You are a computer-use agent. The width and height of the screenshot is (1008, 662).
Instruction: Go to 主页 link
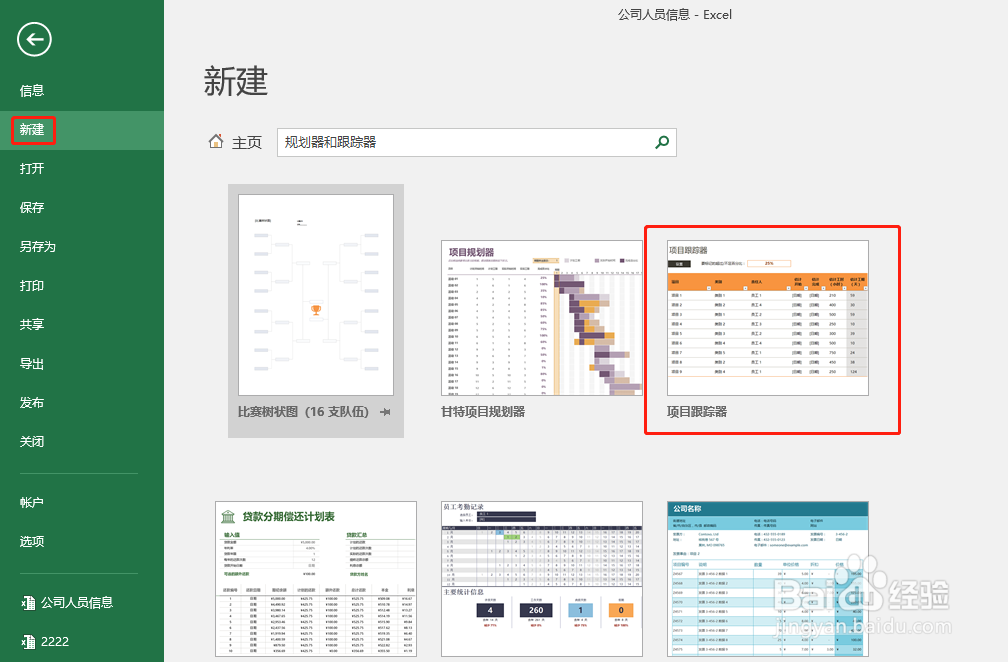coord(247,142)
